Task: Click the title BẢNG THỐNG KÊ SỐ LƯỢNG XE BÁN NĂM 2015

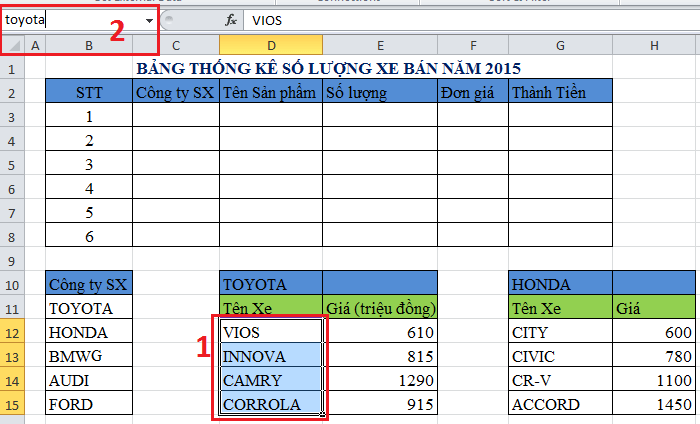Action: click(x=329, y=69)
